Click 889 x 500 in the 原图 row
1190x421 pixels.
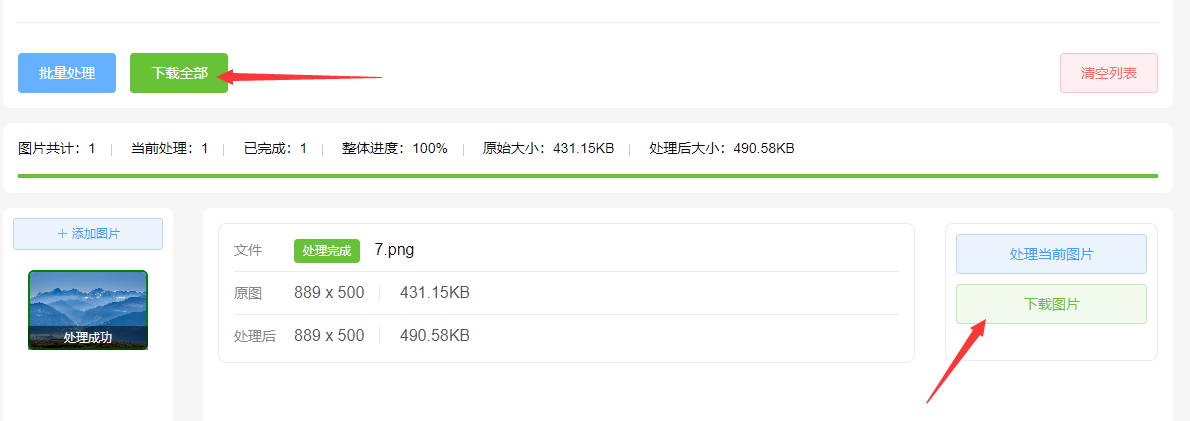click(x=329, y=293)
